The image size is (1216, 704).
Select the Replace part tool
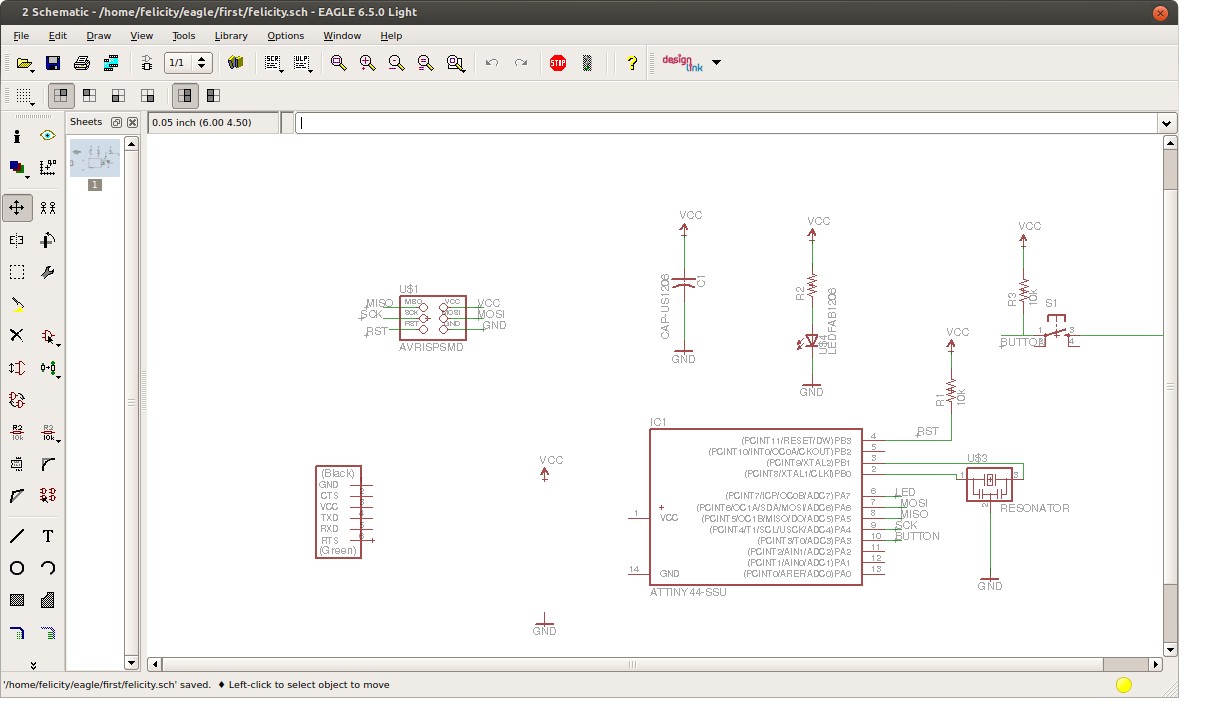coord(47,368)
